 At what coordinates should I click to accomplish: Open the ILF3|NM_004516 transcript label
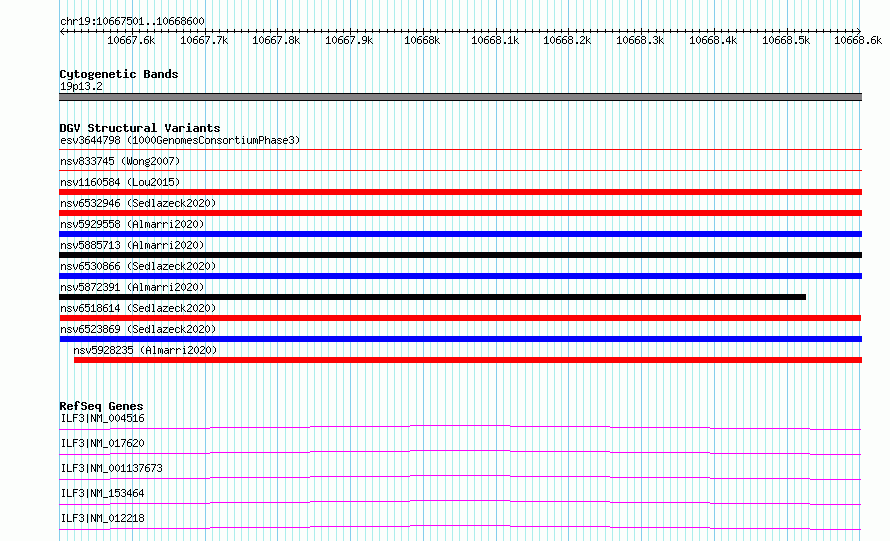tap(103, 418)
